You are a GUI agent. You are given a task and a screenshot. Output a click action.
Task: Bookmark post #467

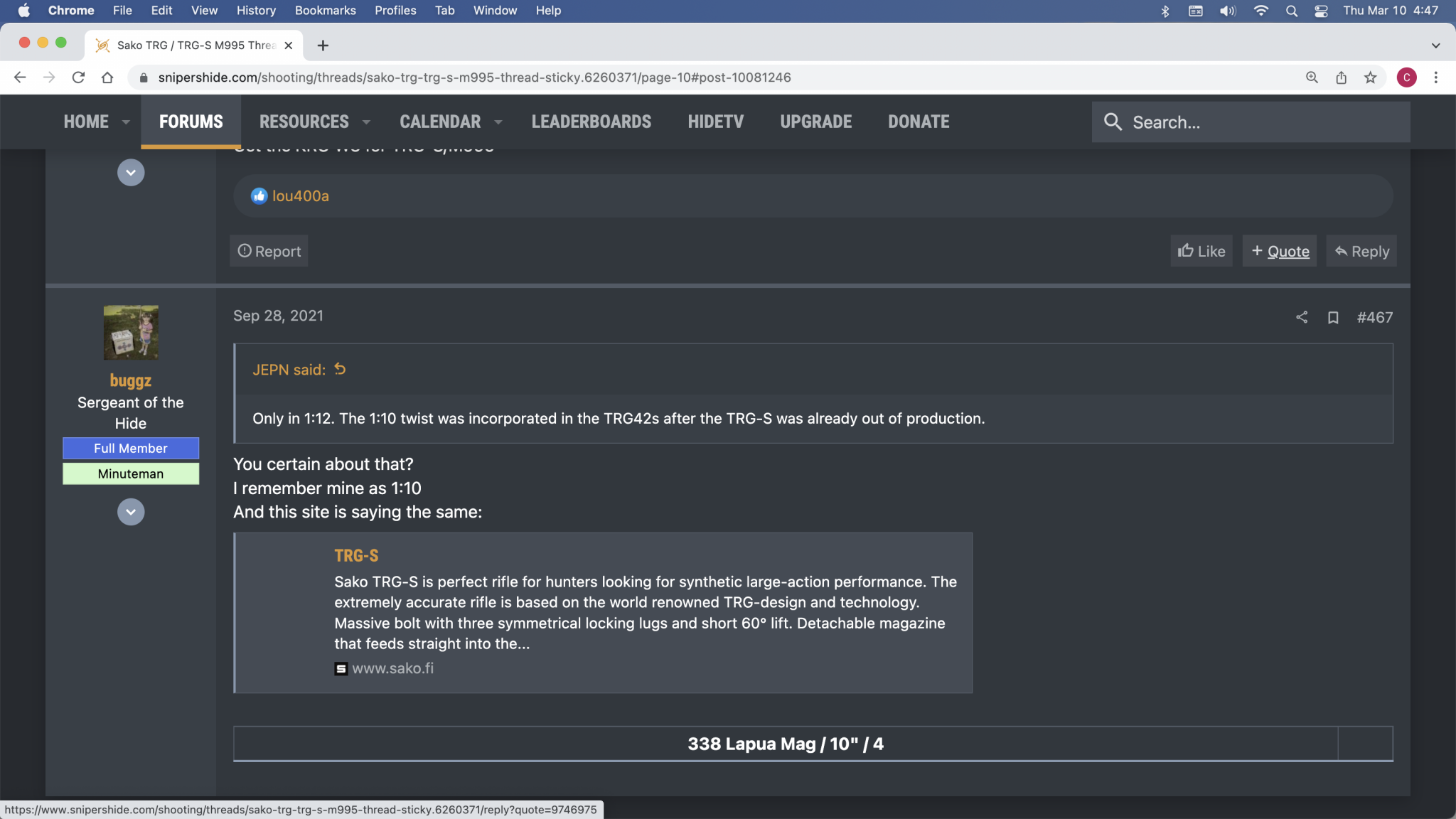tap(1333, 317)
